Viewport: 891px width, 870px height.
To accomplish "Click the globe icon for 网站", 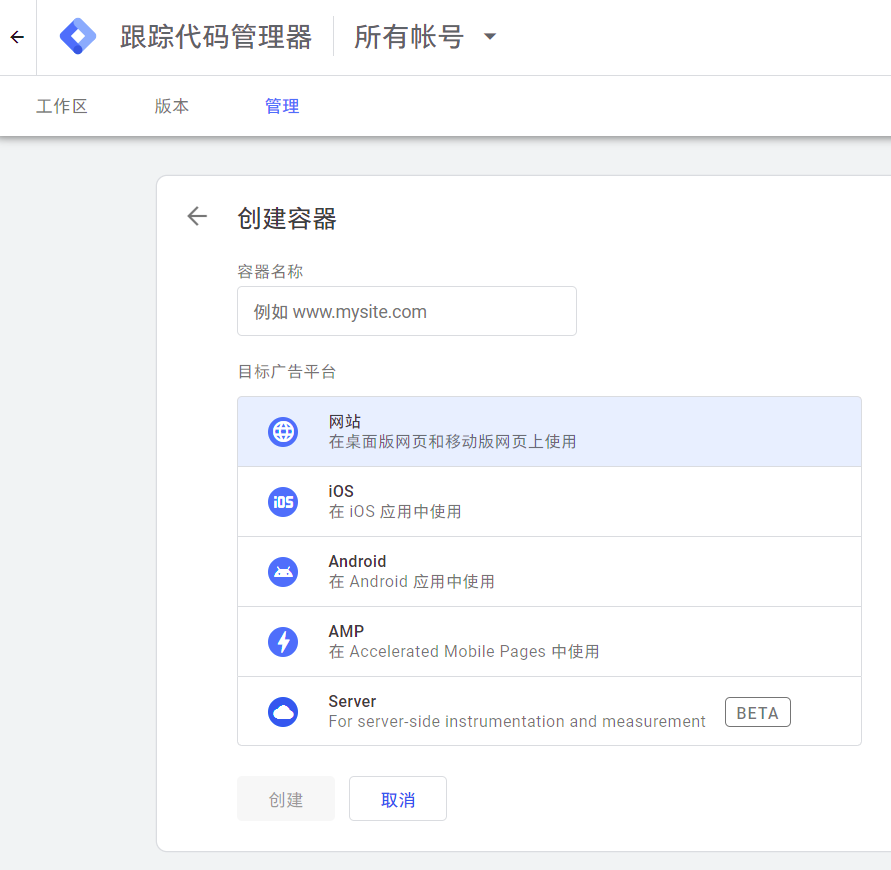I will click(283, 432).
